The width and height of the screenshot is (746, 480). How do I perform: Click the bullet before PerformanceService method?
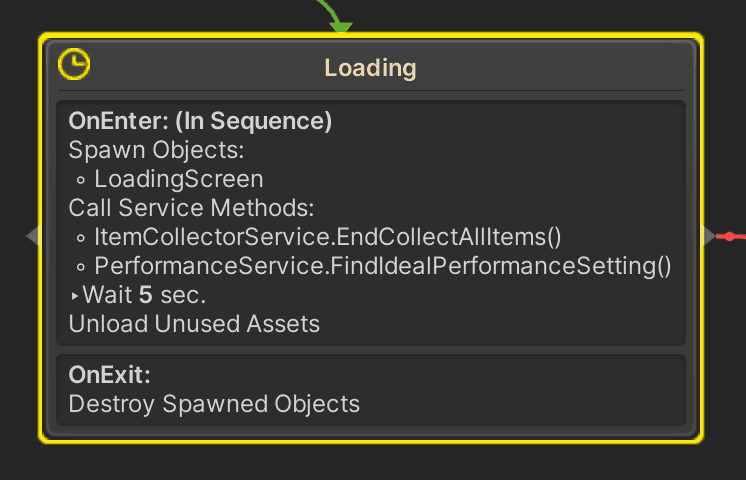pos(80,267)
